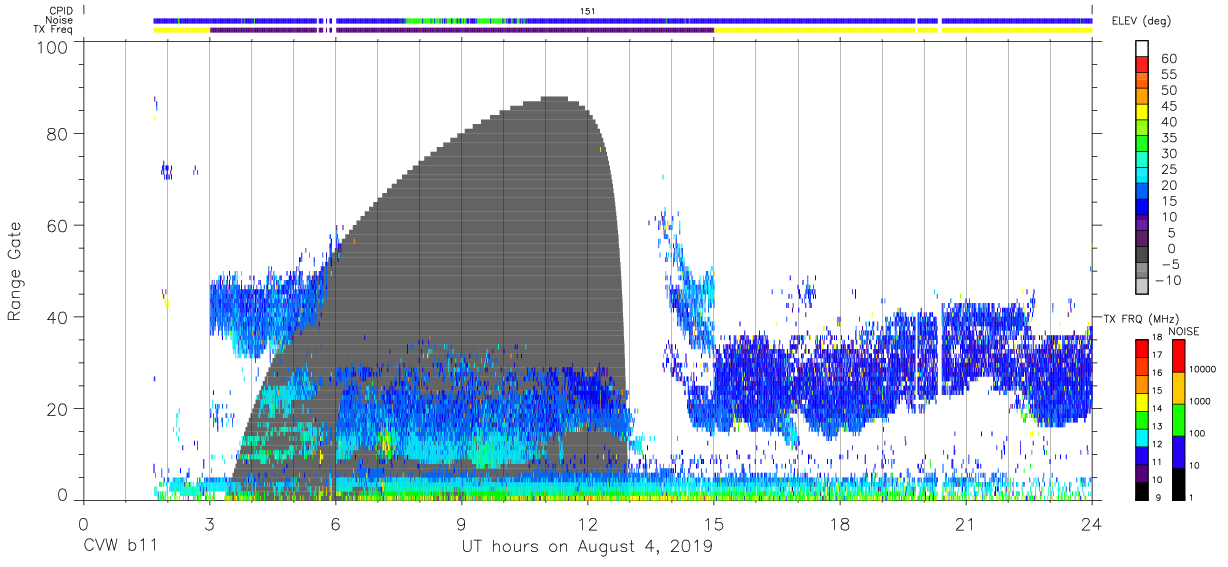Viewport: 1228px width, 567px height.
Task: Click the '21' UT hour tick label
Action: point(966,523)
